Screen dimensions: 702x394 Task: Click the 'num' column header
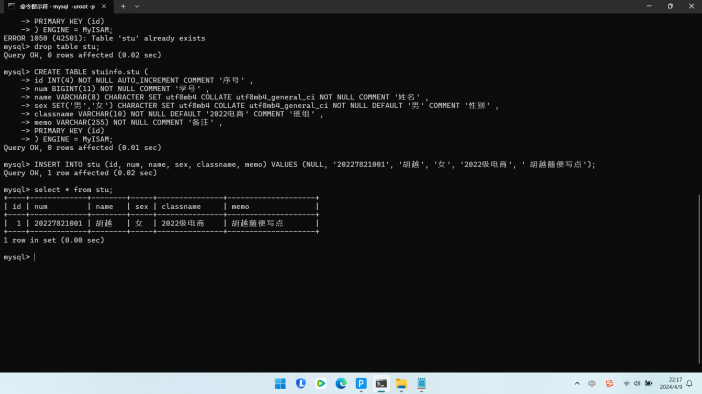(x=41, y=206)
